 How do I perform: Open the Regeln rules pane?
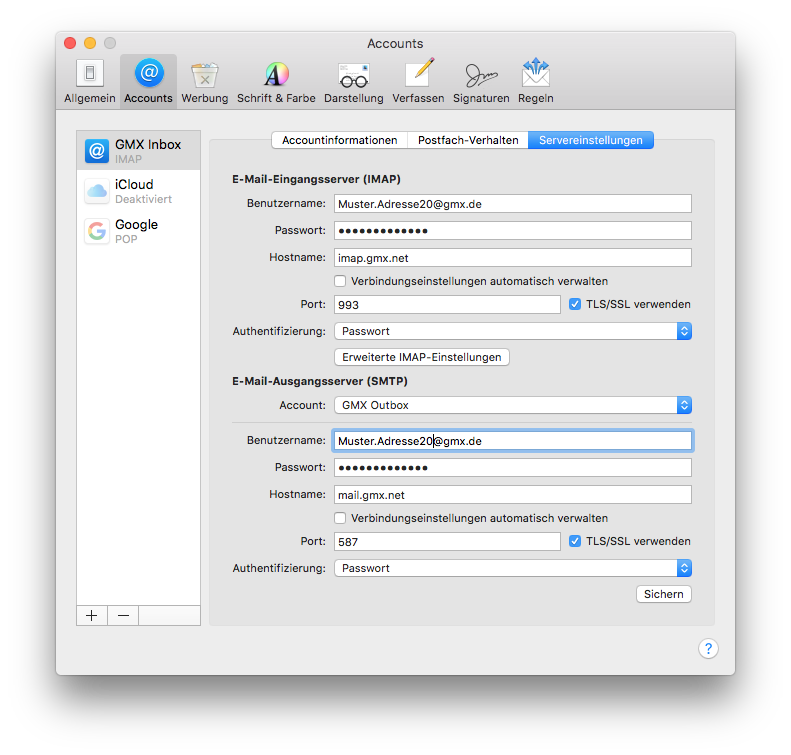536,81
